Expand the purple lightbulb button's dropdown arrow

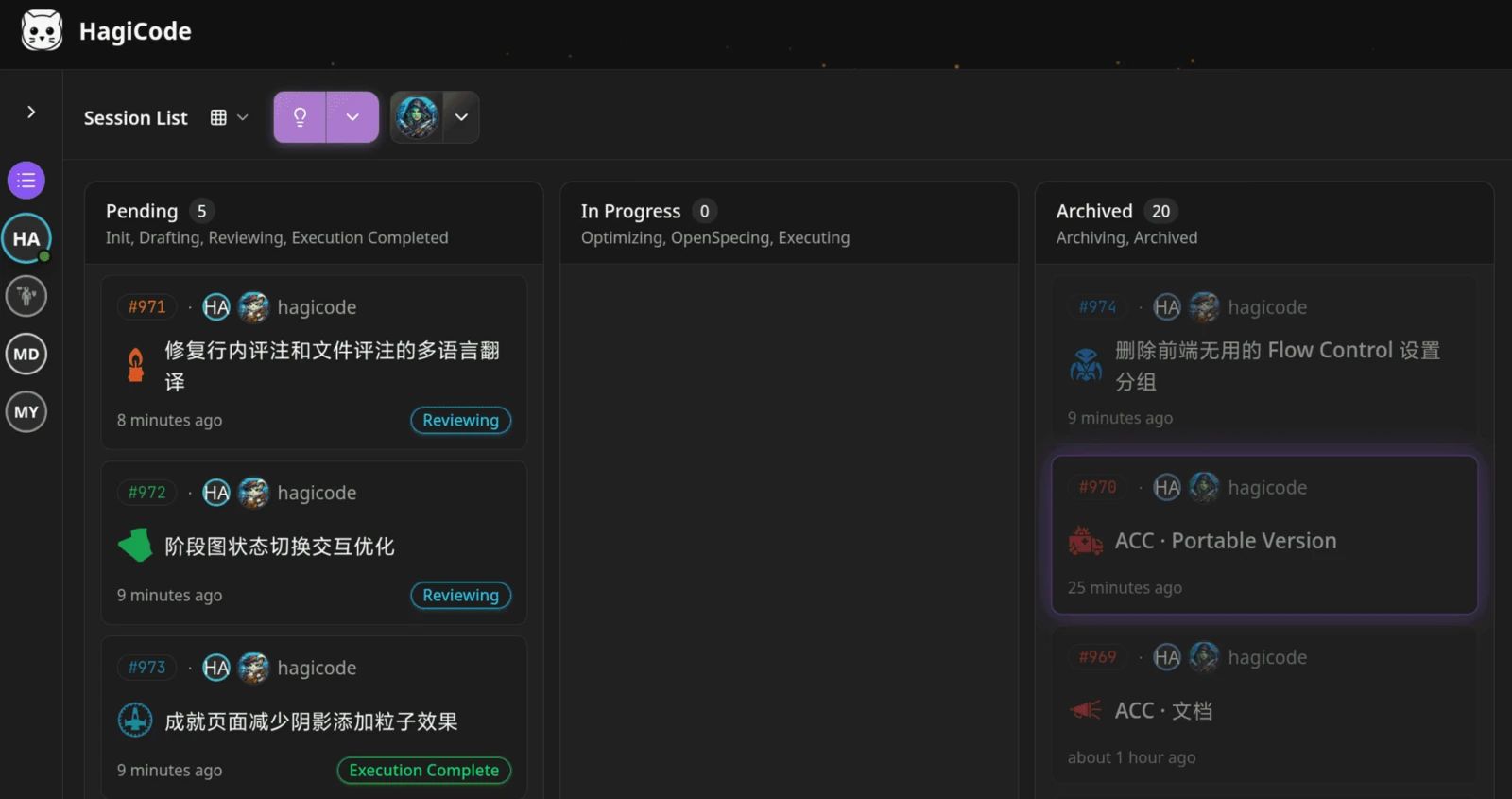pos(352,117)
